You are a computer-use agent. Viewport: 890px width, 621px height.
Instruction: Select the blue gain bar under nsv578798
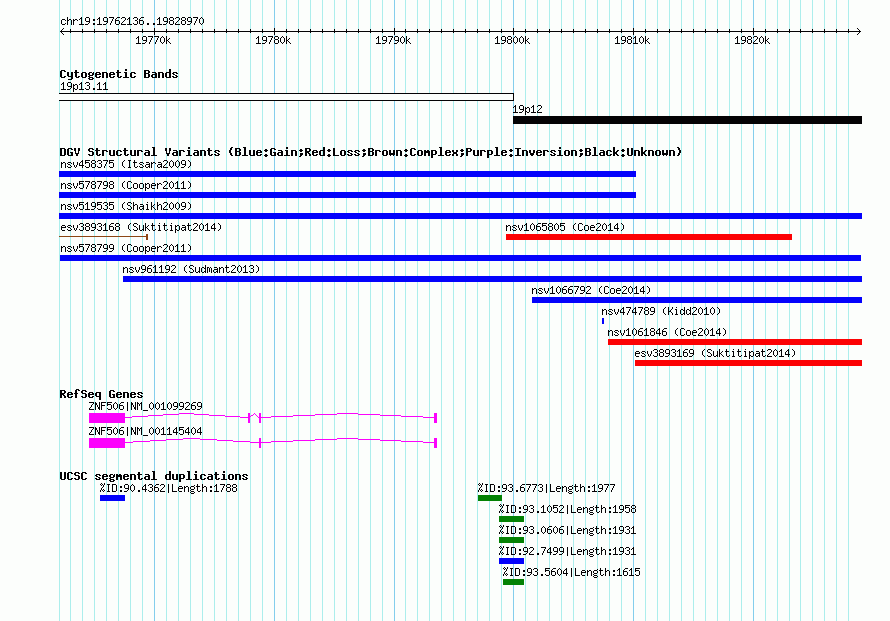tap(347, 195)
